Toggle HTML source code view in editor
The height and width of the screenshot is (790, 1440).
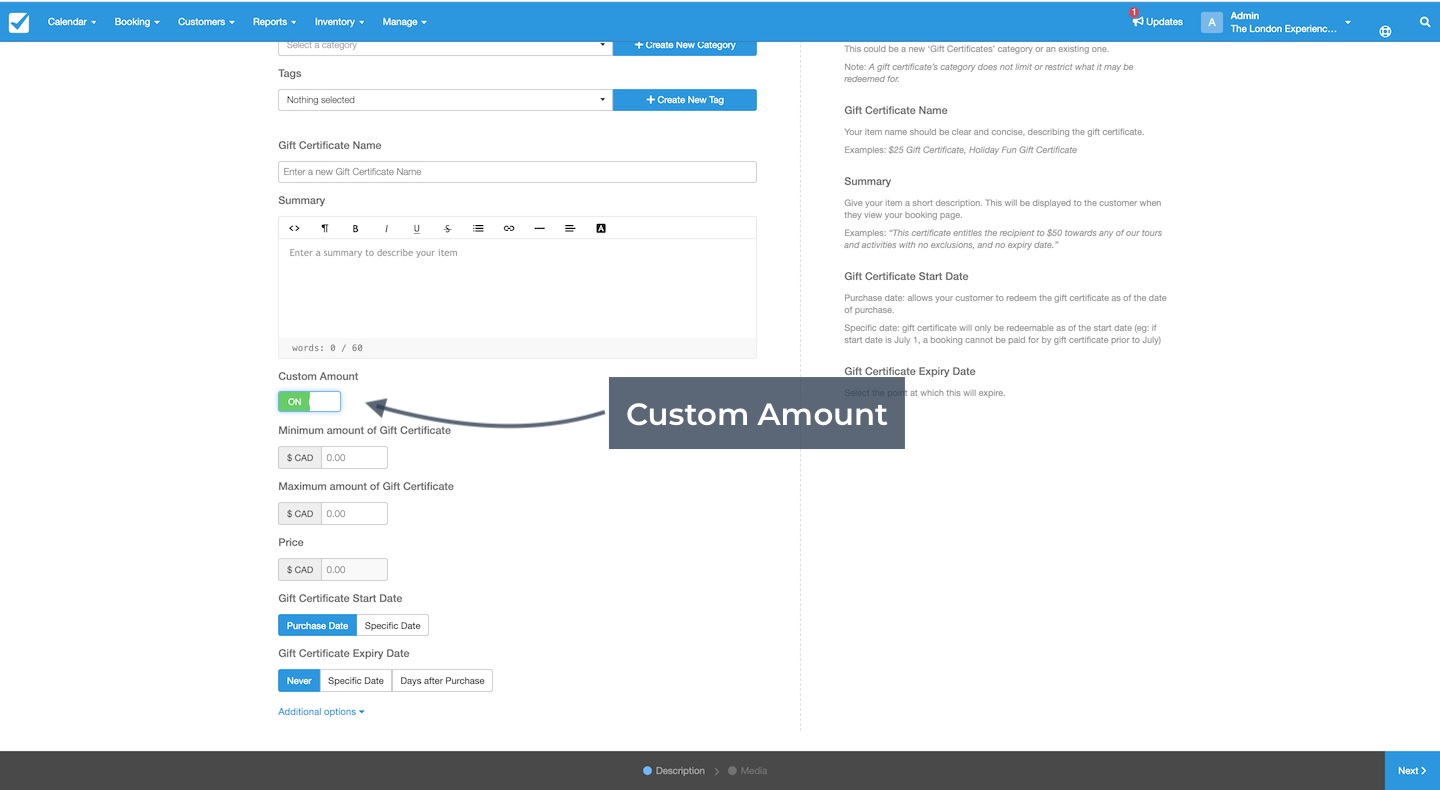294,228
